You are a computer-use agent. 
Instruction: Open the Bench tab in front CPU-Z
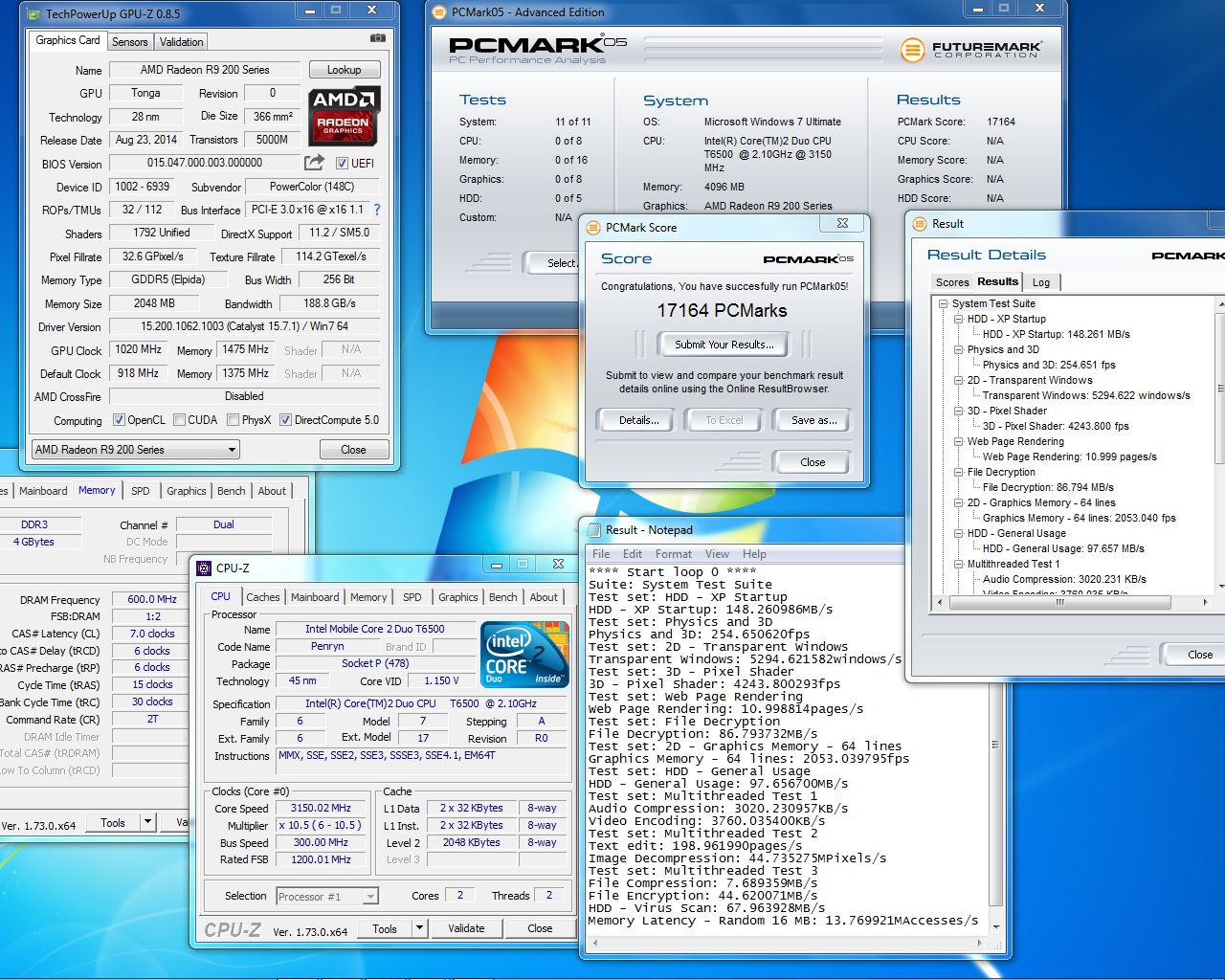click(x=503, y=597)
